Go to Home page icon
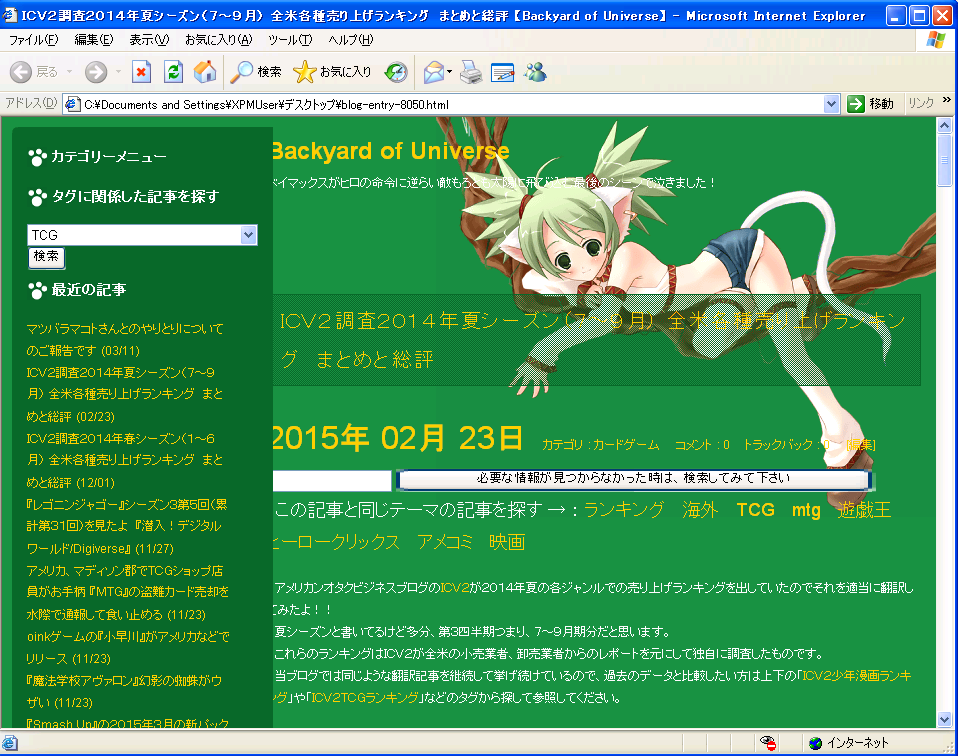 [205, 72]
